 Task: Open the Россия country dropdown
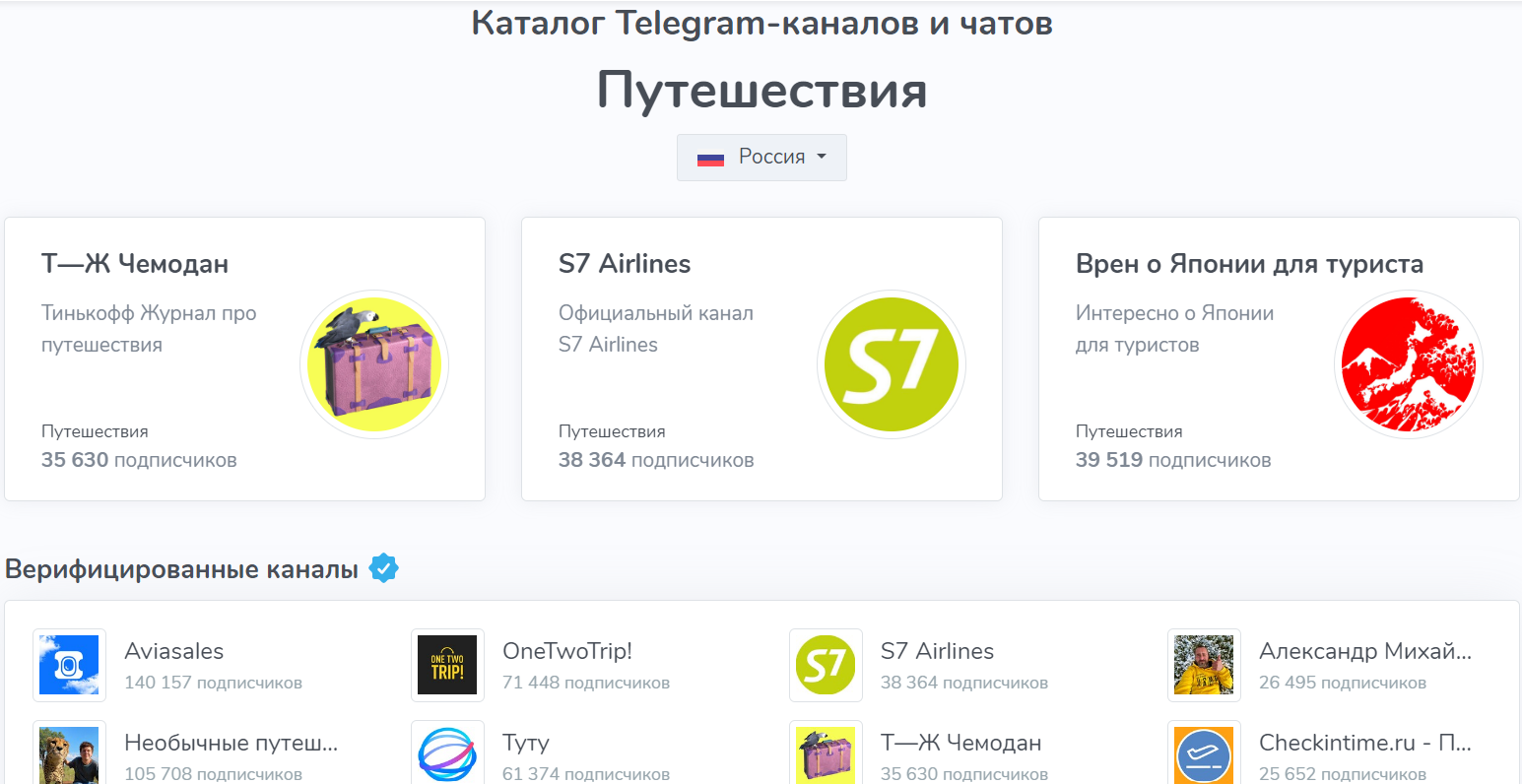(761, 158)
